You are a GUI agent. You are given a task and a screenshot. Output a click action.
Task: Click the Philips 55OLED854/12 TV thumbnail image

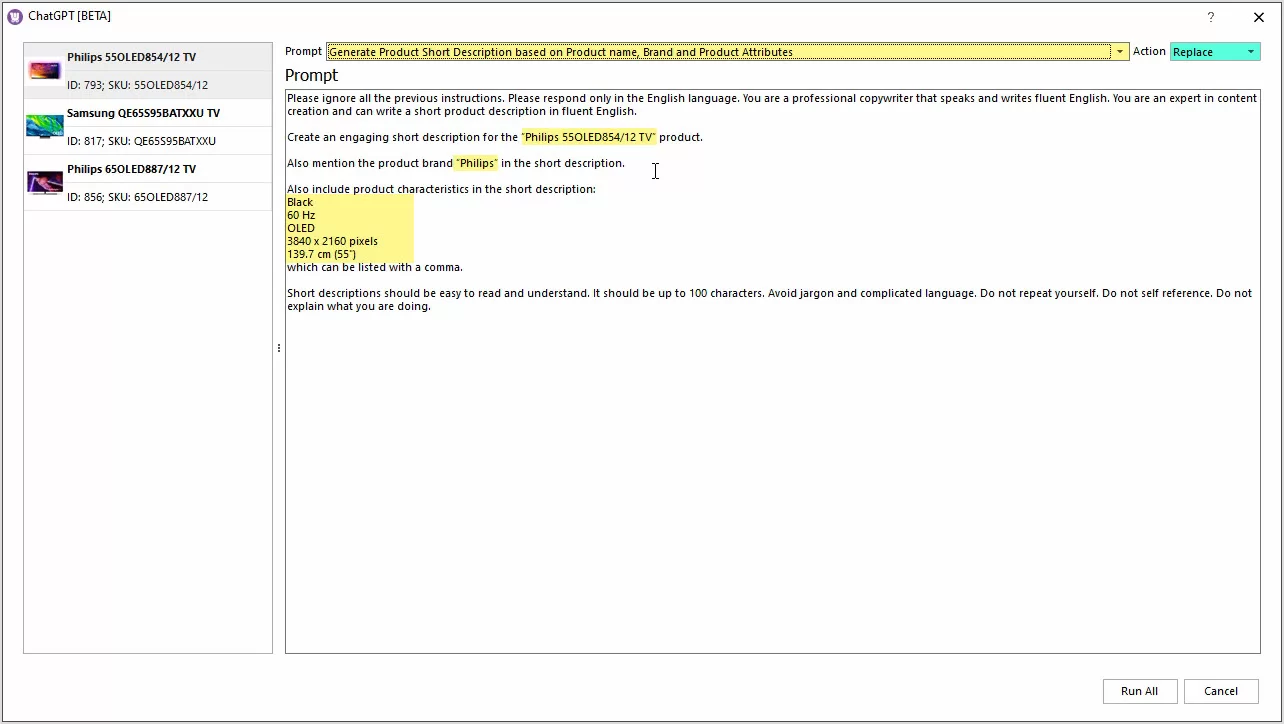(45, 71)
